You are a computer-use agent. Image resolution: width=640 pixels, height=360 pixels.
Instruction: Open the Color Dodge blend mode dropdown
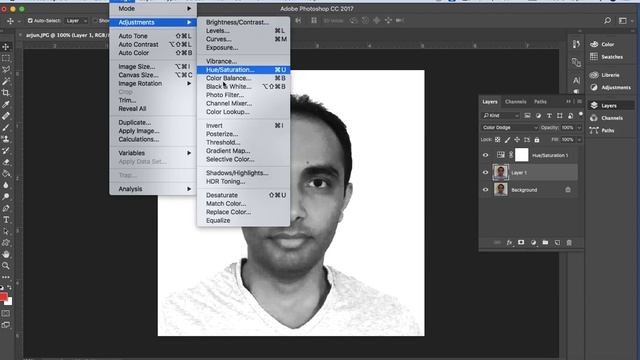[509, 128]
